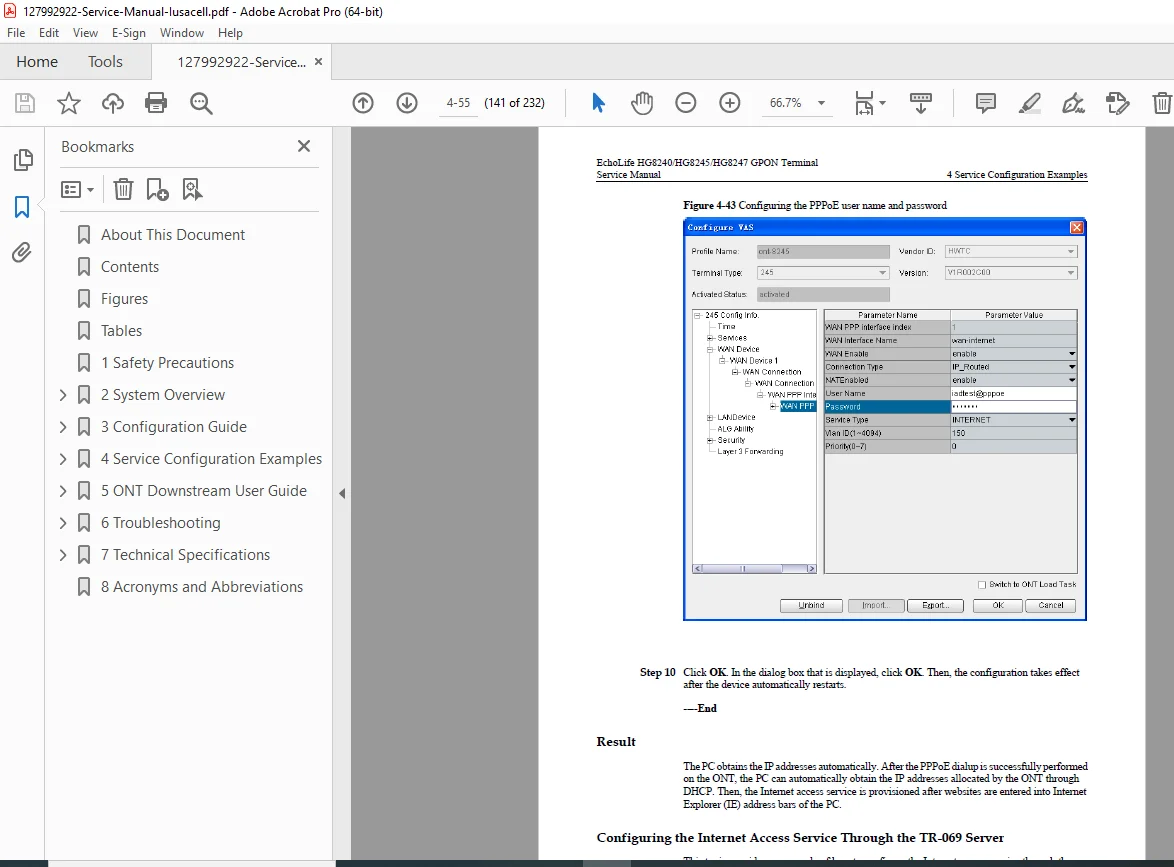1174x867 pixels.
Task: Switch to the Home tab
Action: tap(37, 61)
